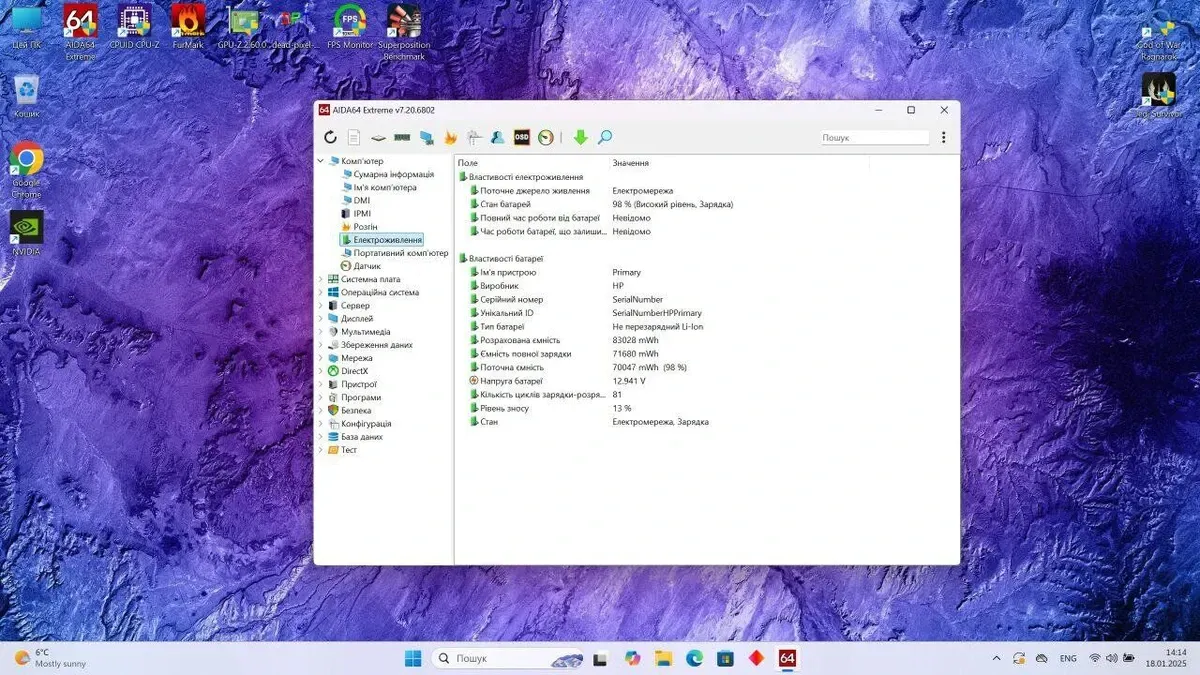Select Портативний комп'ютер in the tree

(x=400, y=253)
